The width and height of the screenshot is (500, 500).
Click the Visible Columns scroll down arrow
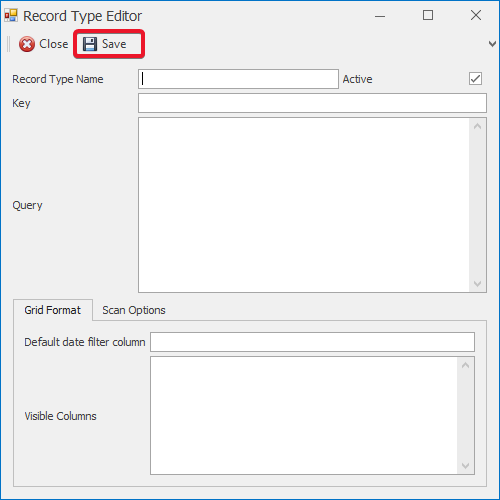point(466,465)
